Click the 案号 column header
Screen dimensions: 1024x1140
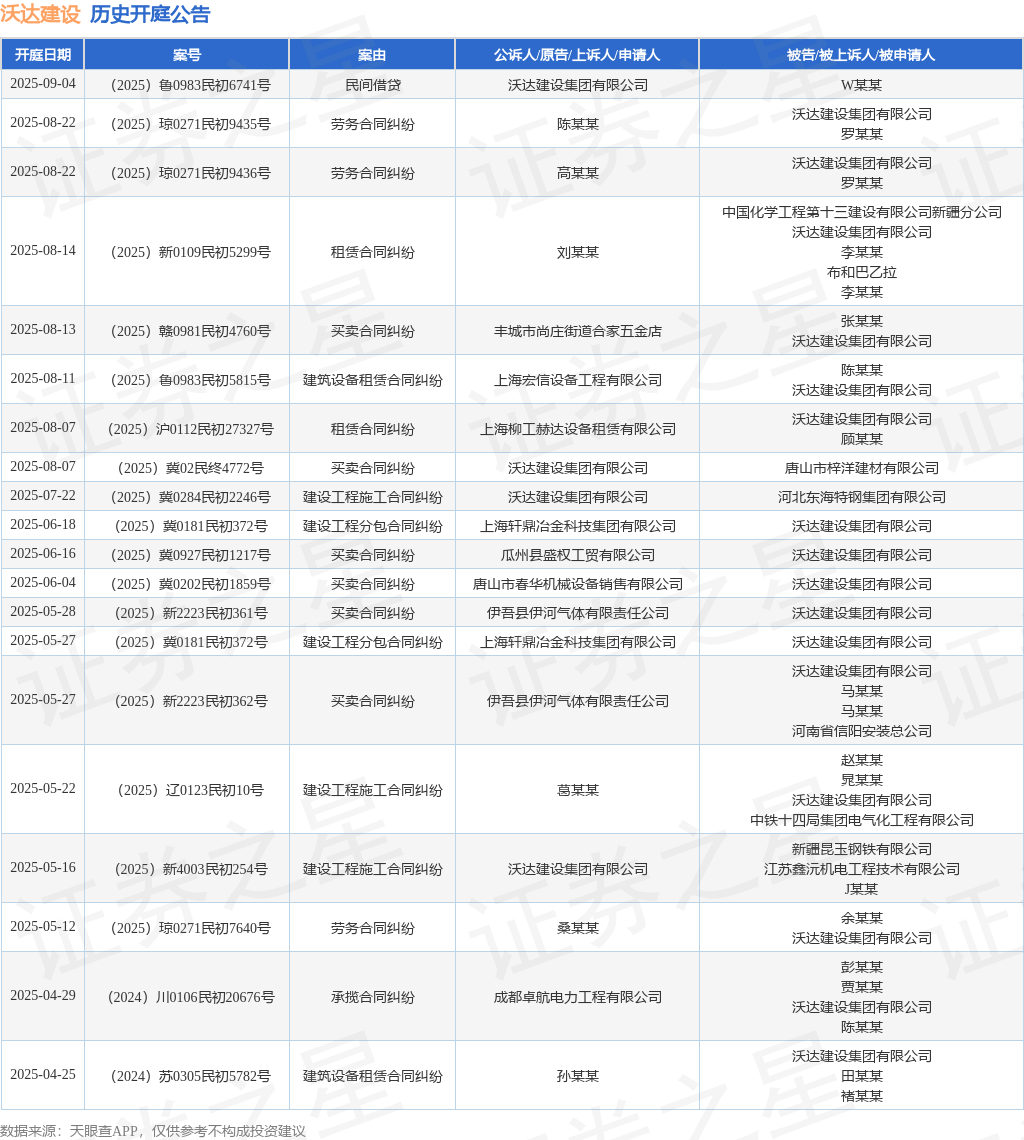(187, 55)
